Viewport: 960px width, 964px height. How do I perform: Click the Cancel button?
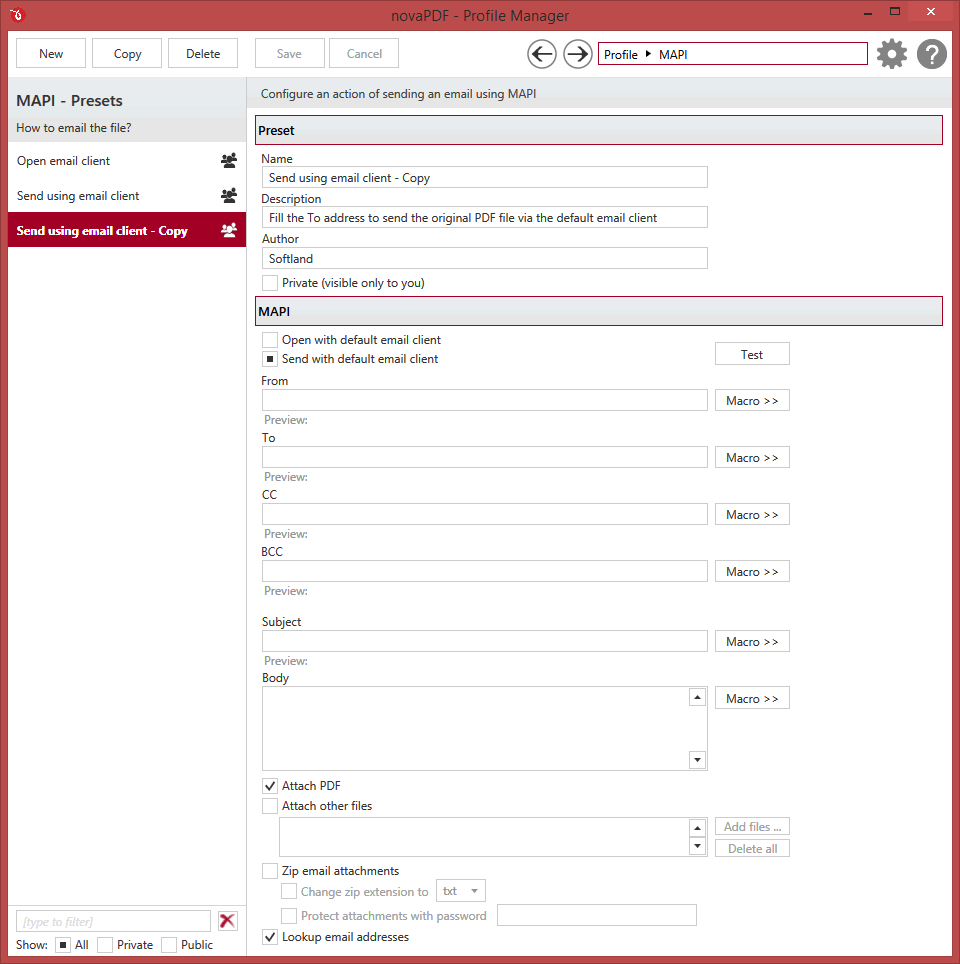click(364, 53)
